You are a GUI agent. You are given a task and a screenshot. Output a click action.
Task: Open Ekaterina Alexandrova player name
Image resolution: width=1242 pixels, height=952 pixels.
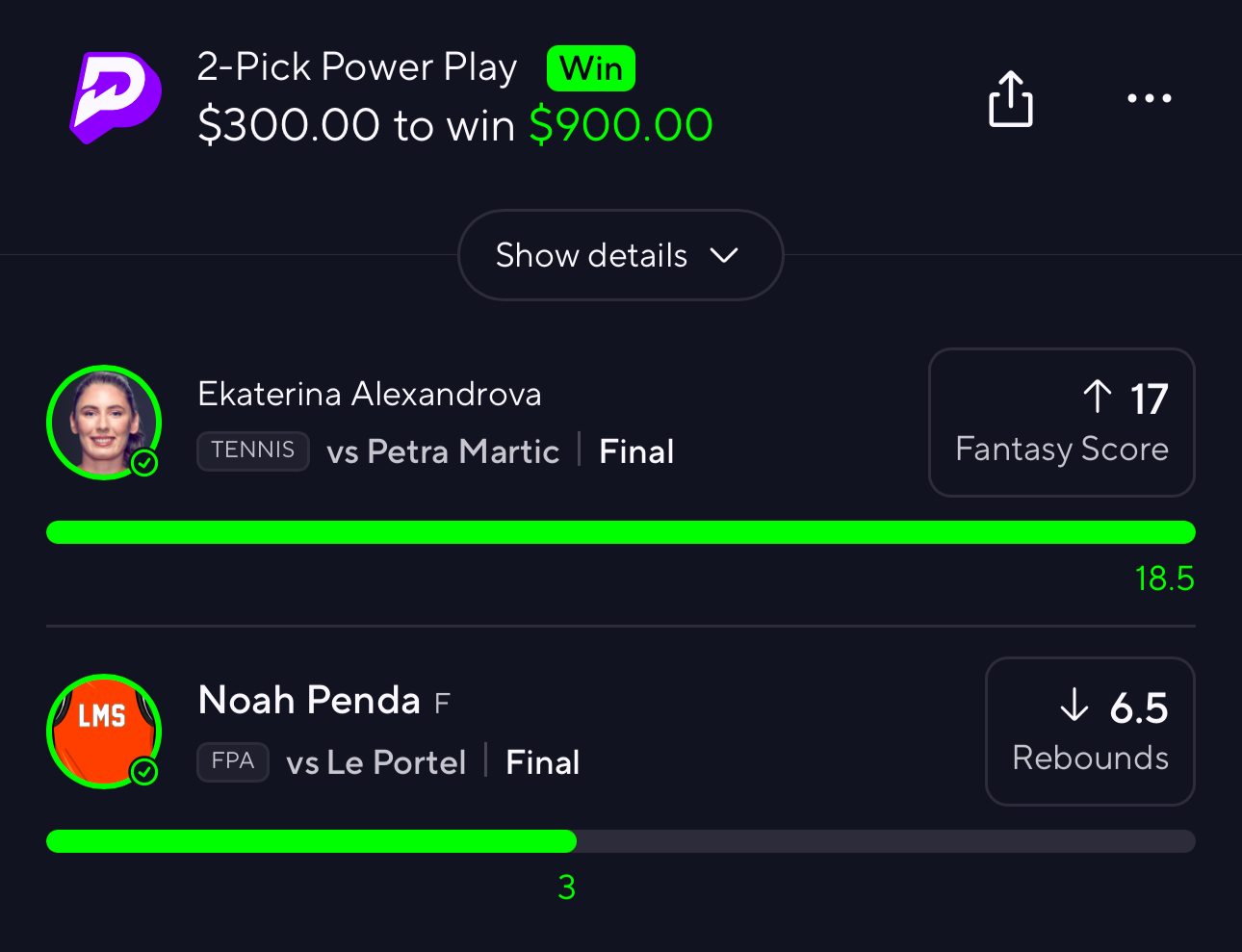click(x=370, y=394)
